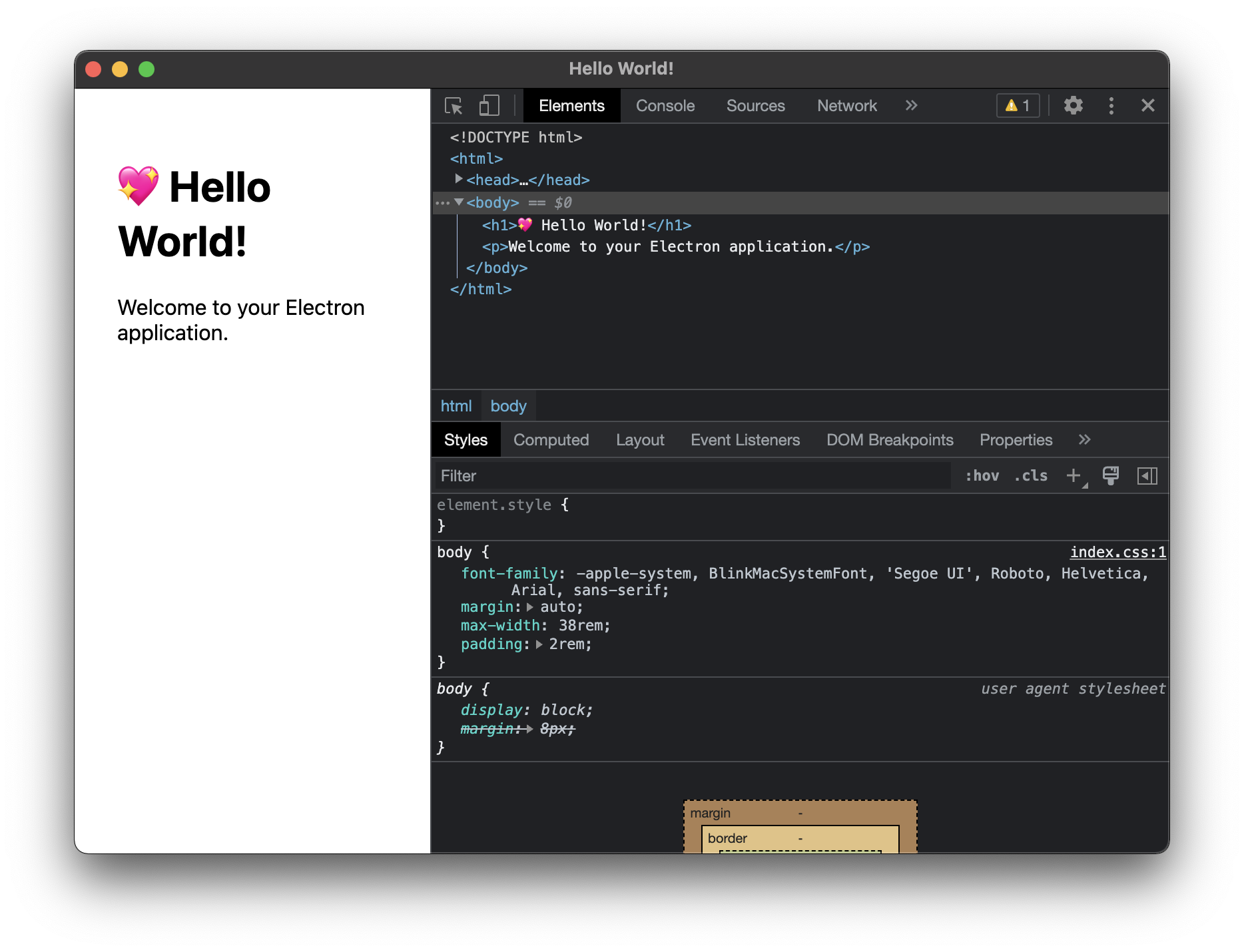Open the index.css:1 stylesheet link
1244x952 pixels.
coord(1117,551)
